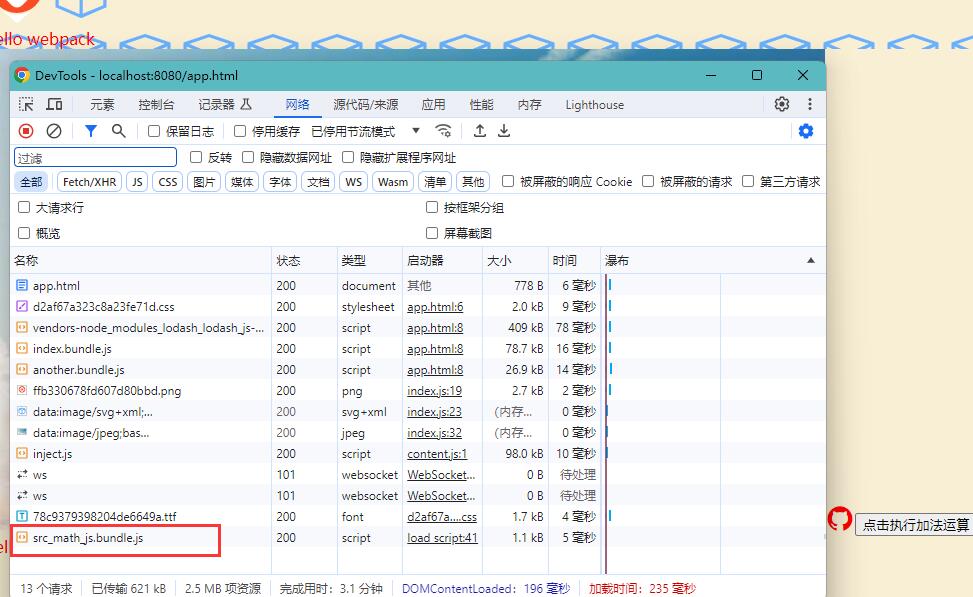Screen dimensions: 973x597
Task: Toggle the 隐藏扩展程序网址 checkbox
Action: [x=348, y=157]
